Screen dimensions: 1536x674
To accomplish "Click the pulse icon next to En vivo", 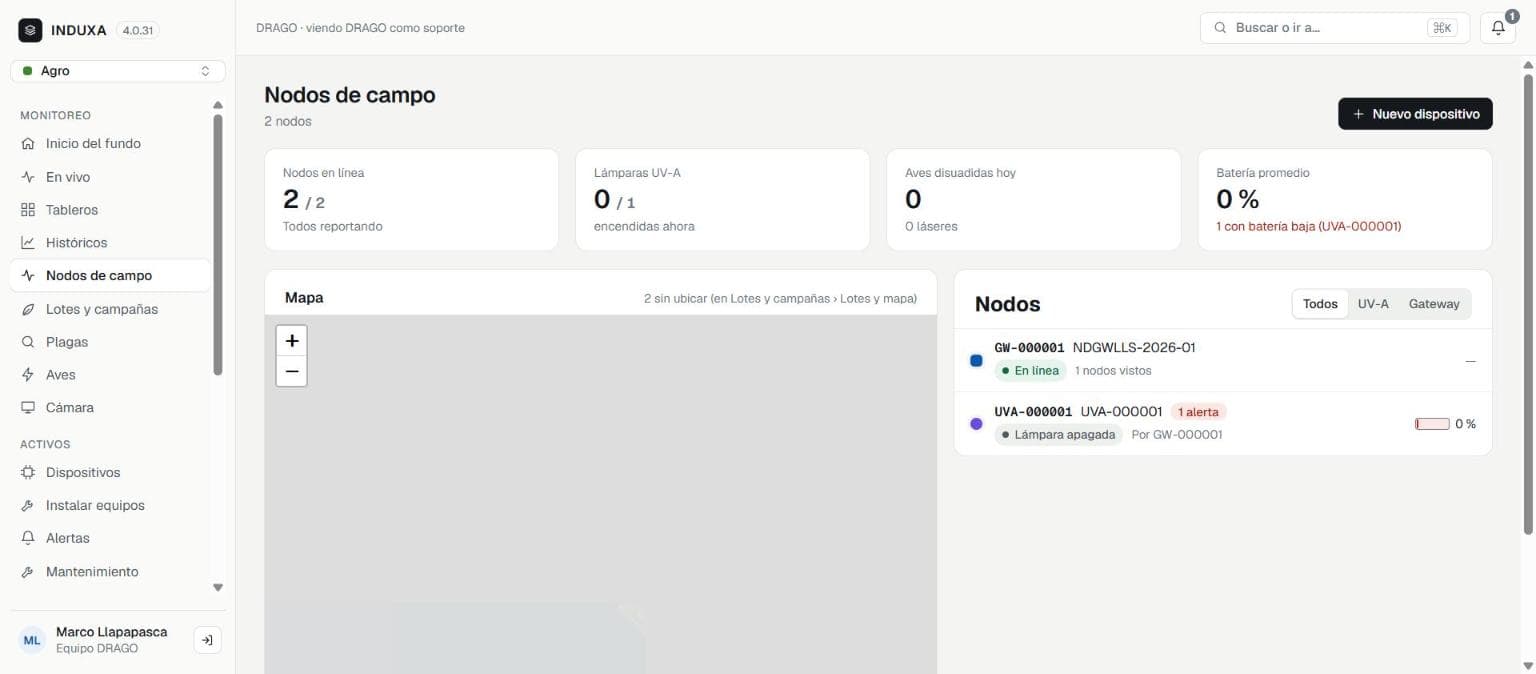I will tap(28, 177).
